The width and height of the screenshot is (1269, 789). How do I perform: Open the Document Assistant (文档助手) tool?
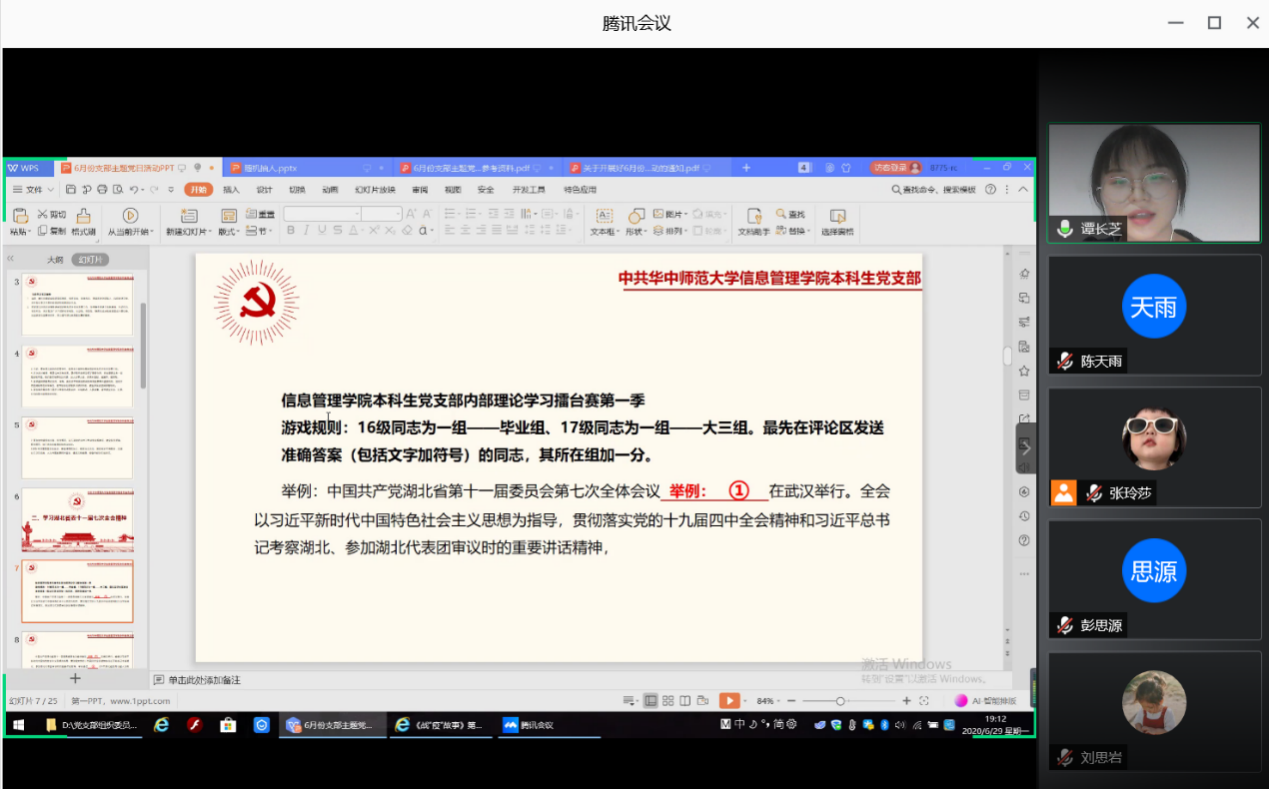click(x=754, y=216)
